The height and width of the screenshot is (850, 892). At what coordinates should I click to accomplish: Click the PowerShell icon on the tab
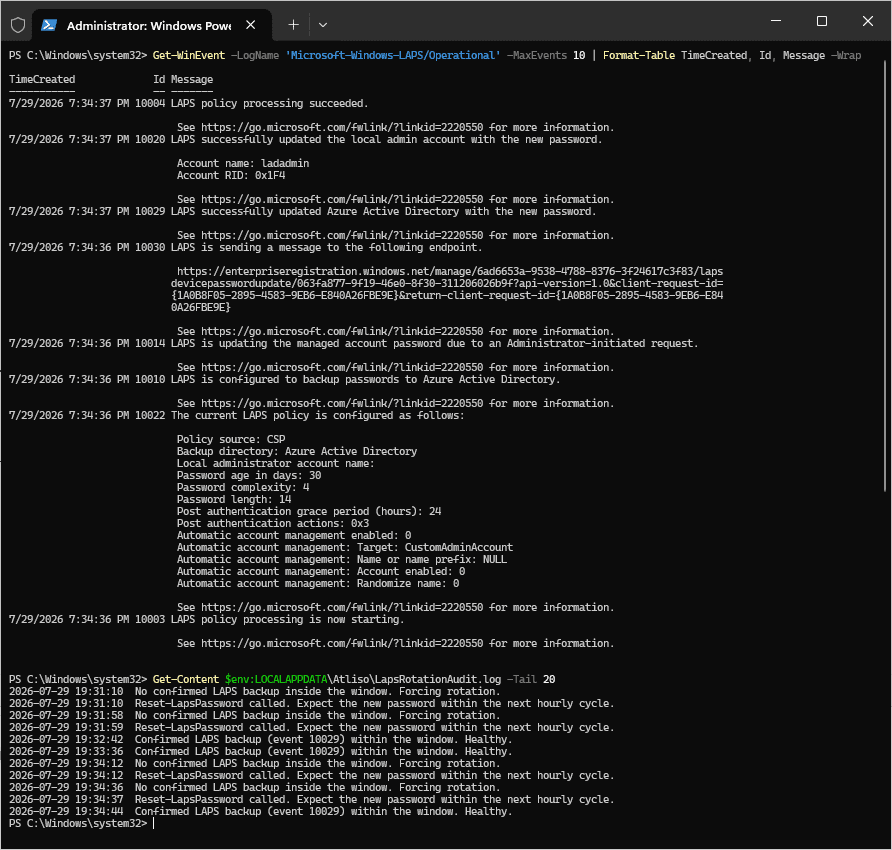coord(49,25)
